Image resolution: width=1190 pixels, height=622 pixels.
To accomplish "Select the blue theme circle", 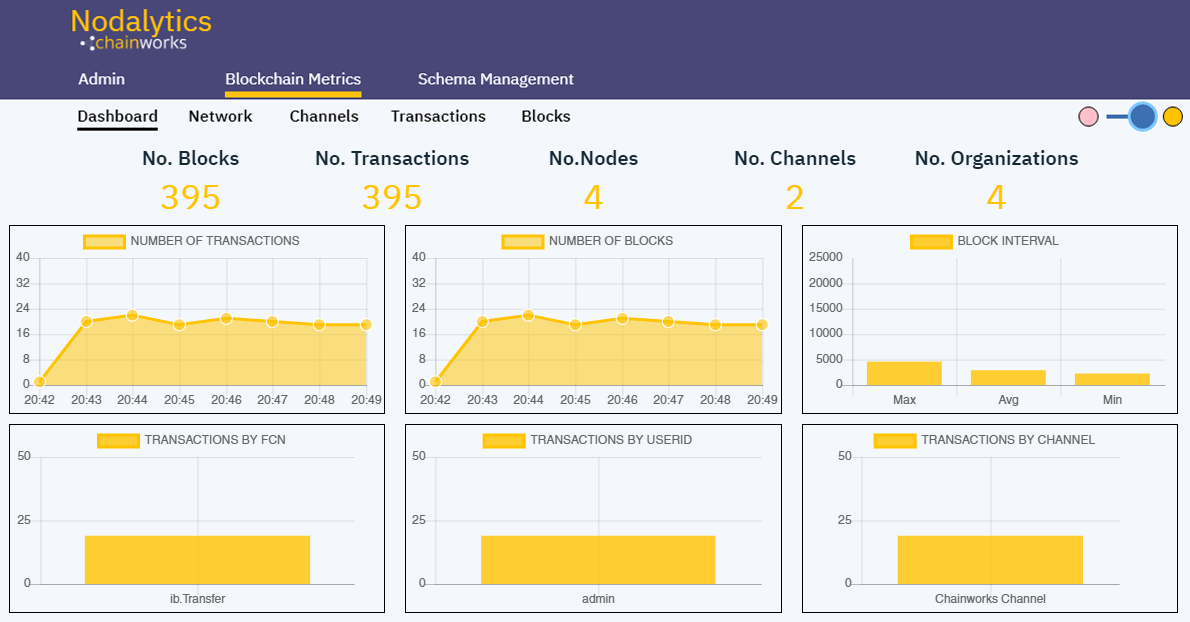I will 1143,117.
